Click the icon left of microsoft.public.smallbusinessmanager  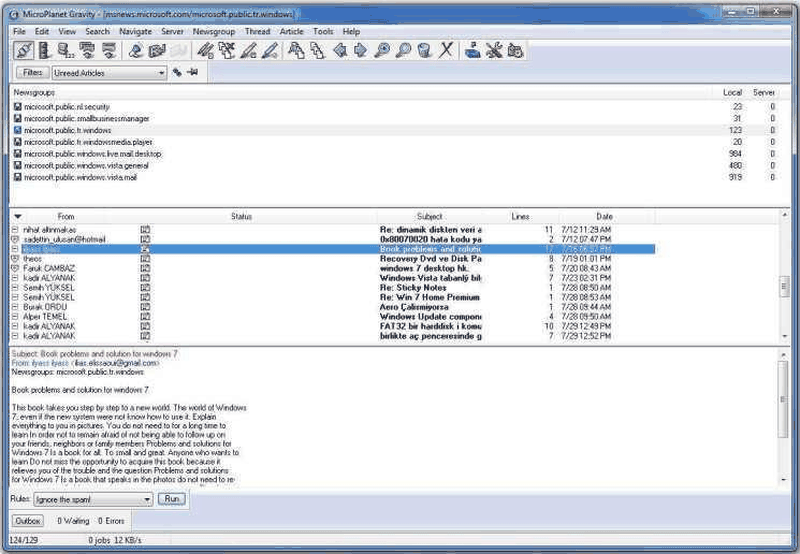[17, 118]
